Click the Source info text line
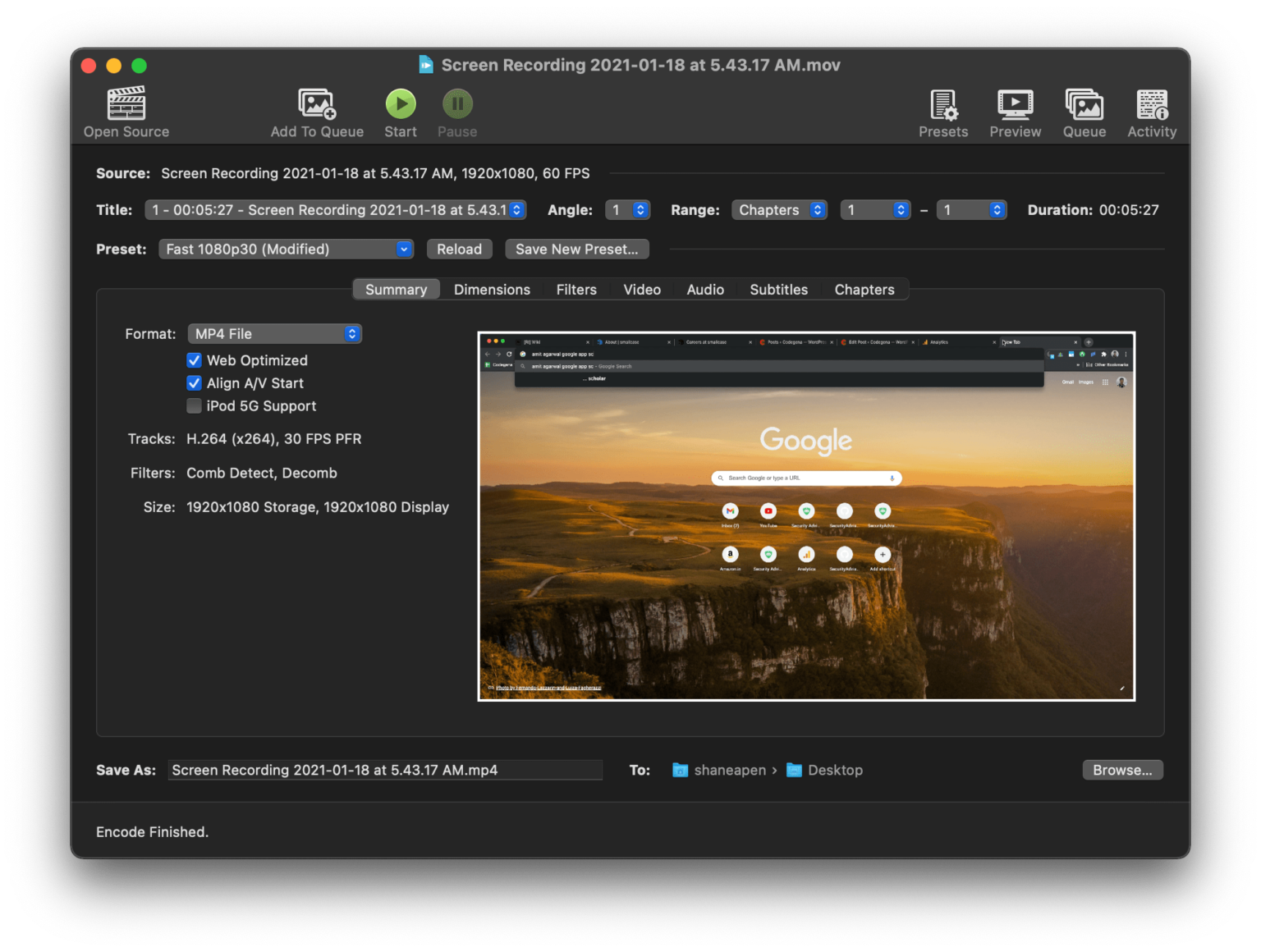The height and width of the screenshot is (952, 1261). pyautogui.click(x=375, y=173)
